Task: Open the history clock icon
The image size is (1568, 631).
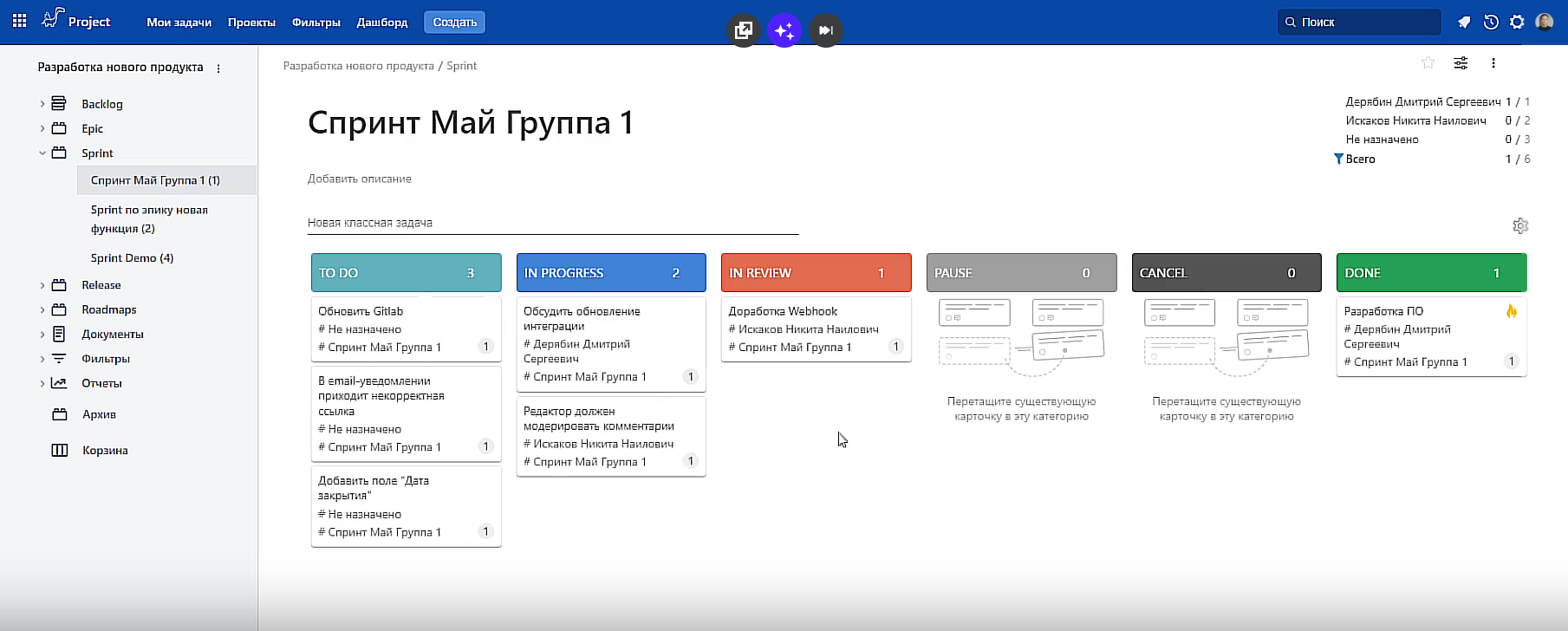Action: (1491, 23)
